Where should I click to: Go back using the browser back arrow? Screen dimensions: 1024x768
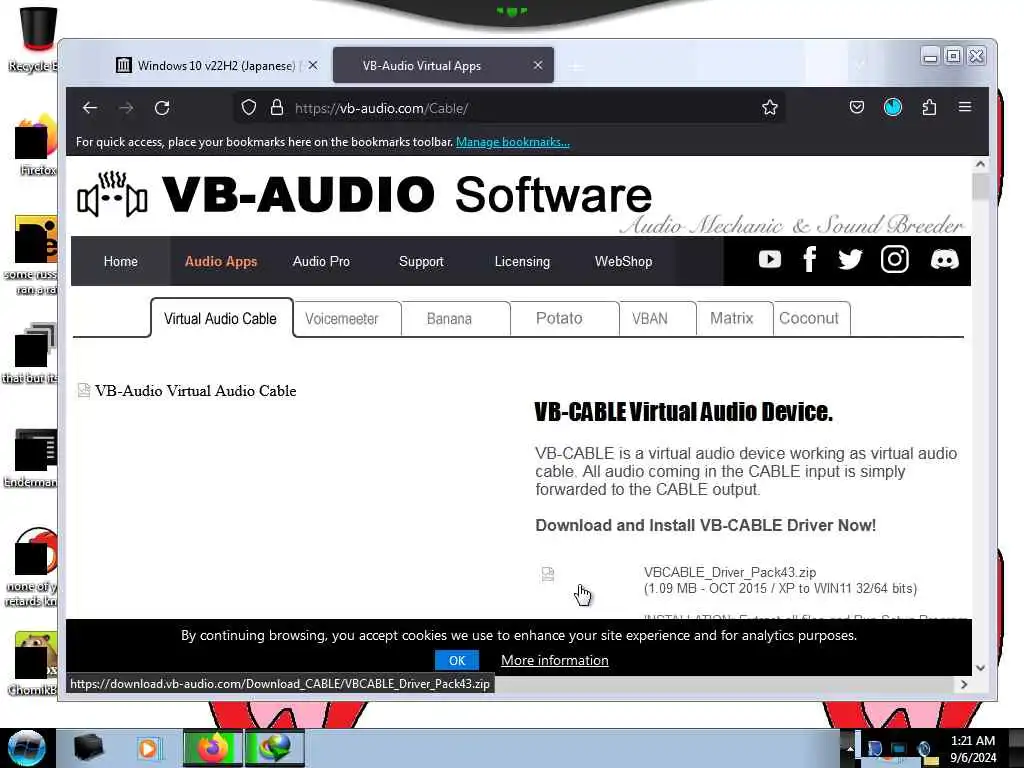point(90,108)
